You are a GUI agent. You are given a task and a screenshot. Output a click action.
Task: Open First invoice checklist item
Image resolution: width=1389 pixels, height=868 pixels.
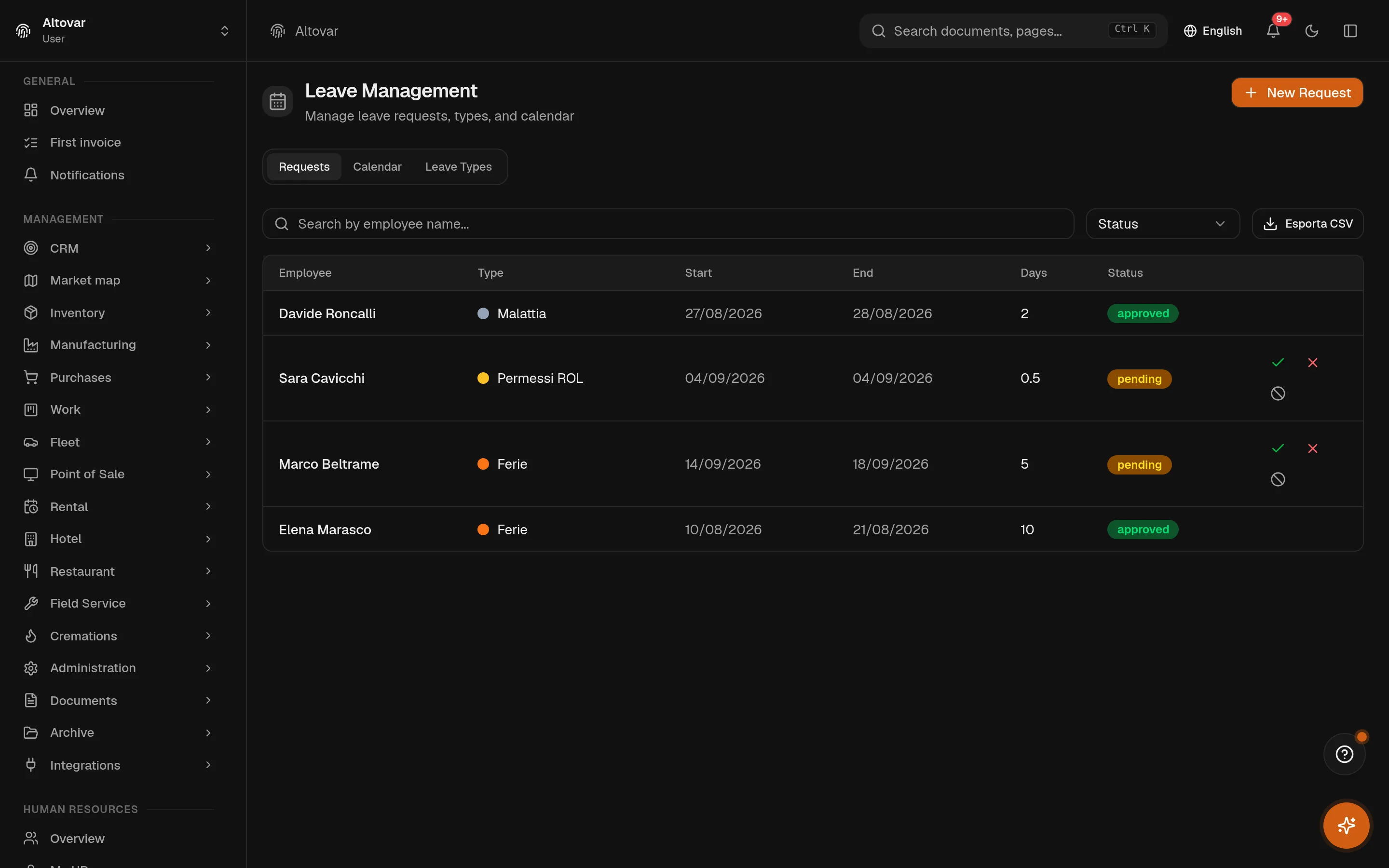[x=118, y=142]
